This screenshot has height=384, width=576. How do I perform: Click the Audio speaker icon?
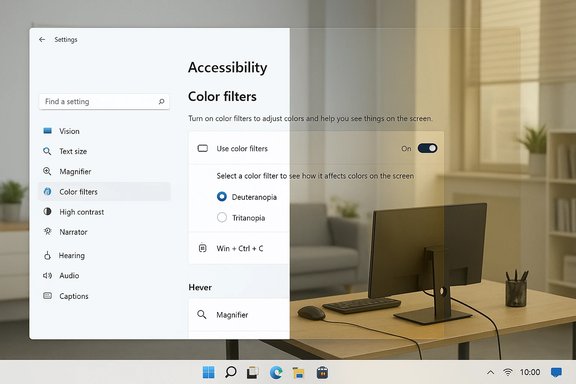[x=47, y=275]
